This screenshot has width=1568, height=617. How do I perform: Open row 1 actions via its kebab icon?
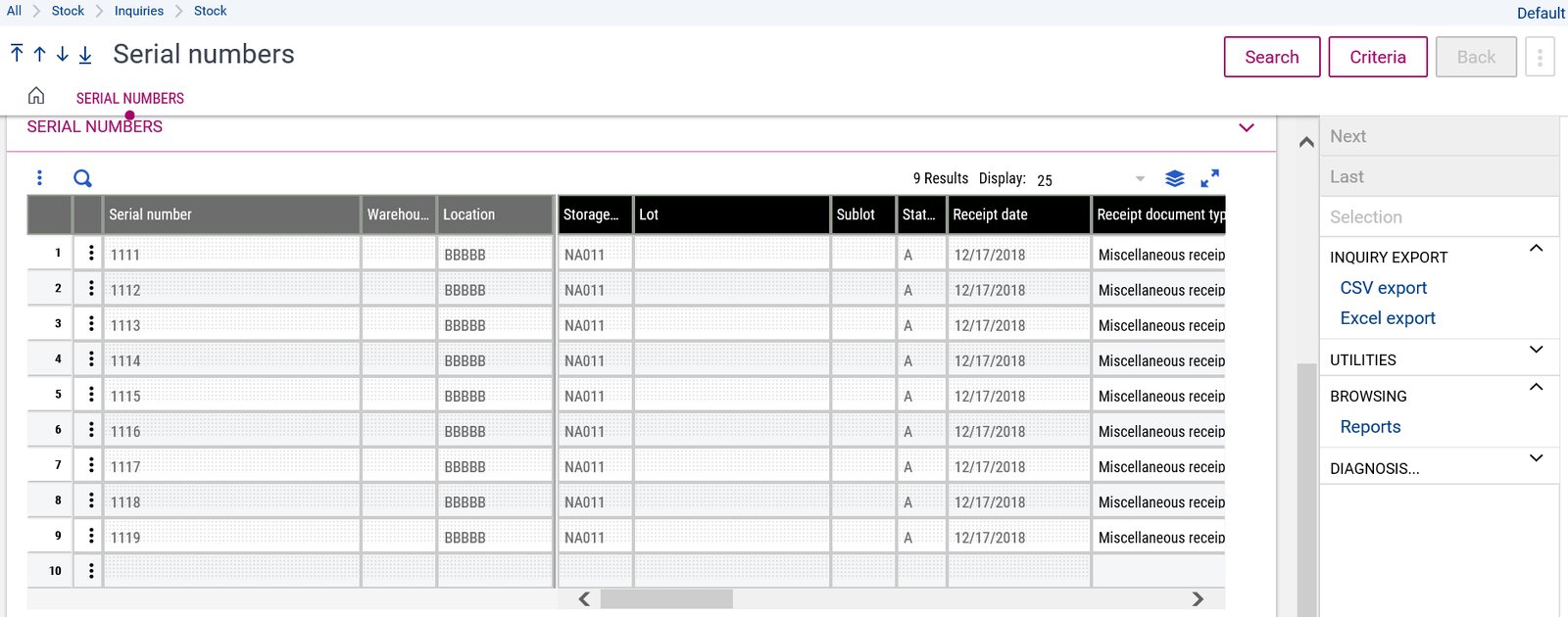[88, 253]
